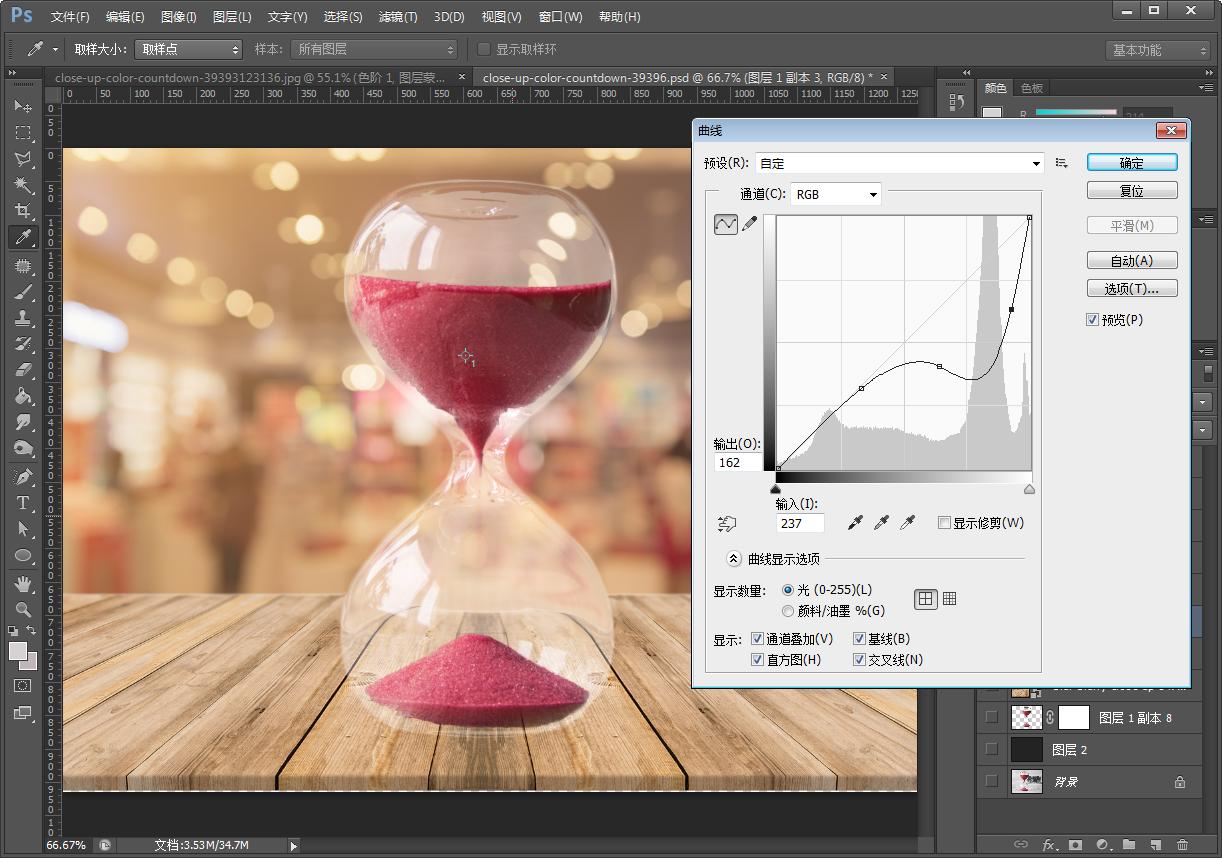Click the on-image adjustment hand icon
Viewport: 1222px width, 858px height.
coord(727,523)
